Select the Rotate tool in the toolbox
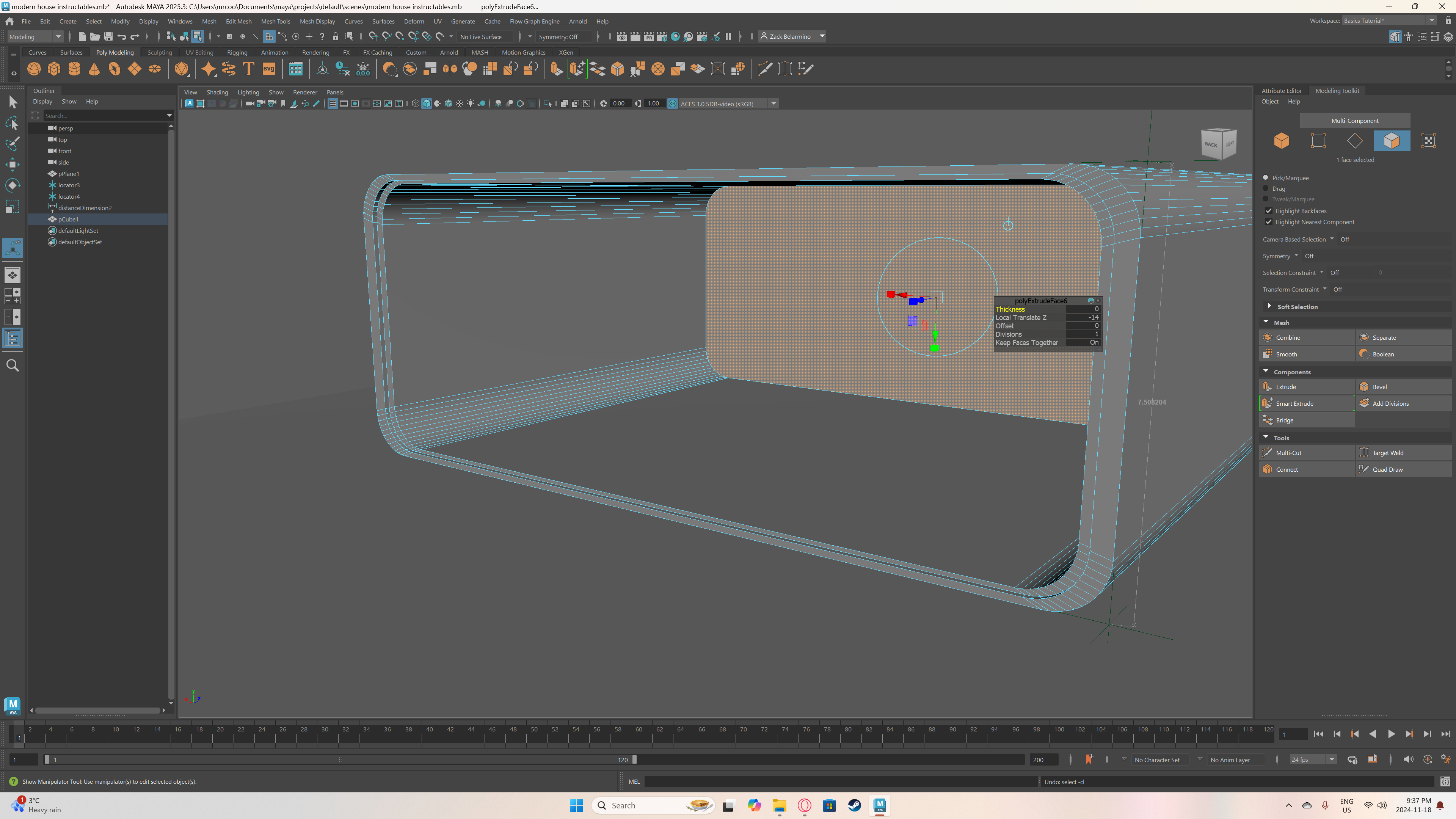 click(x=13, y=185)
